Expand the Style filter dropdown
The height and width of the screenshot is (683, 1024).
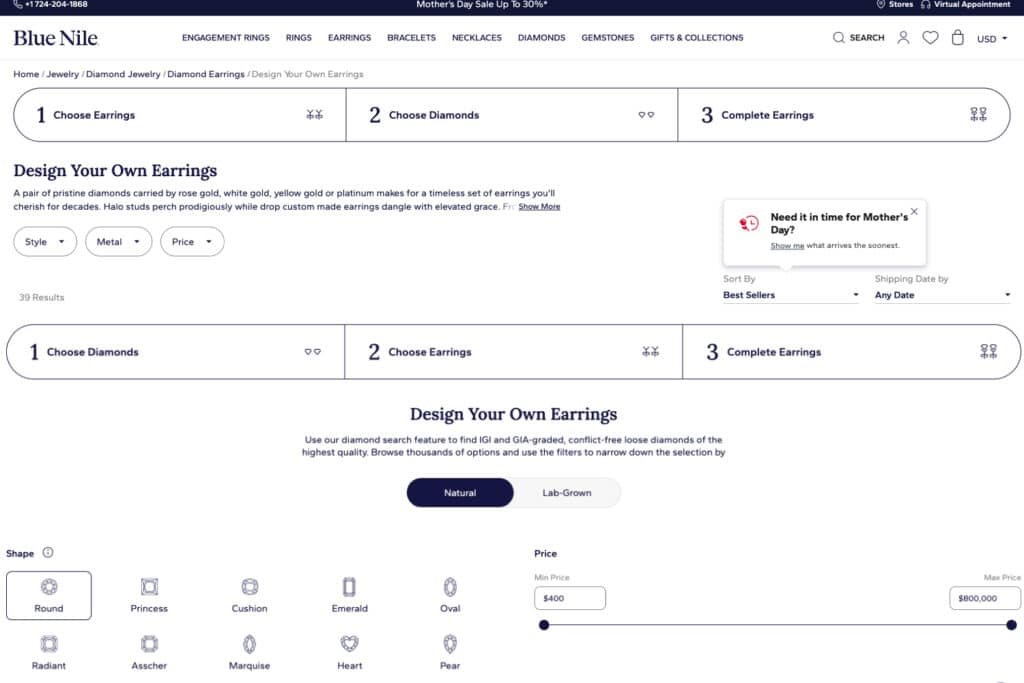tap(45, 242)
